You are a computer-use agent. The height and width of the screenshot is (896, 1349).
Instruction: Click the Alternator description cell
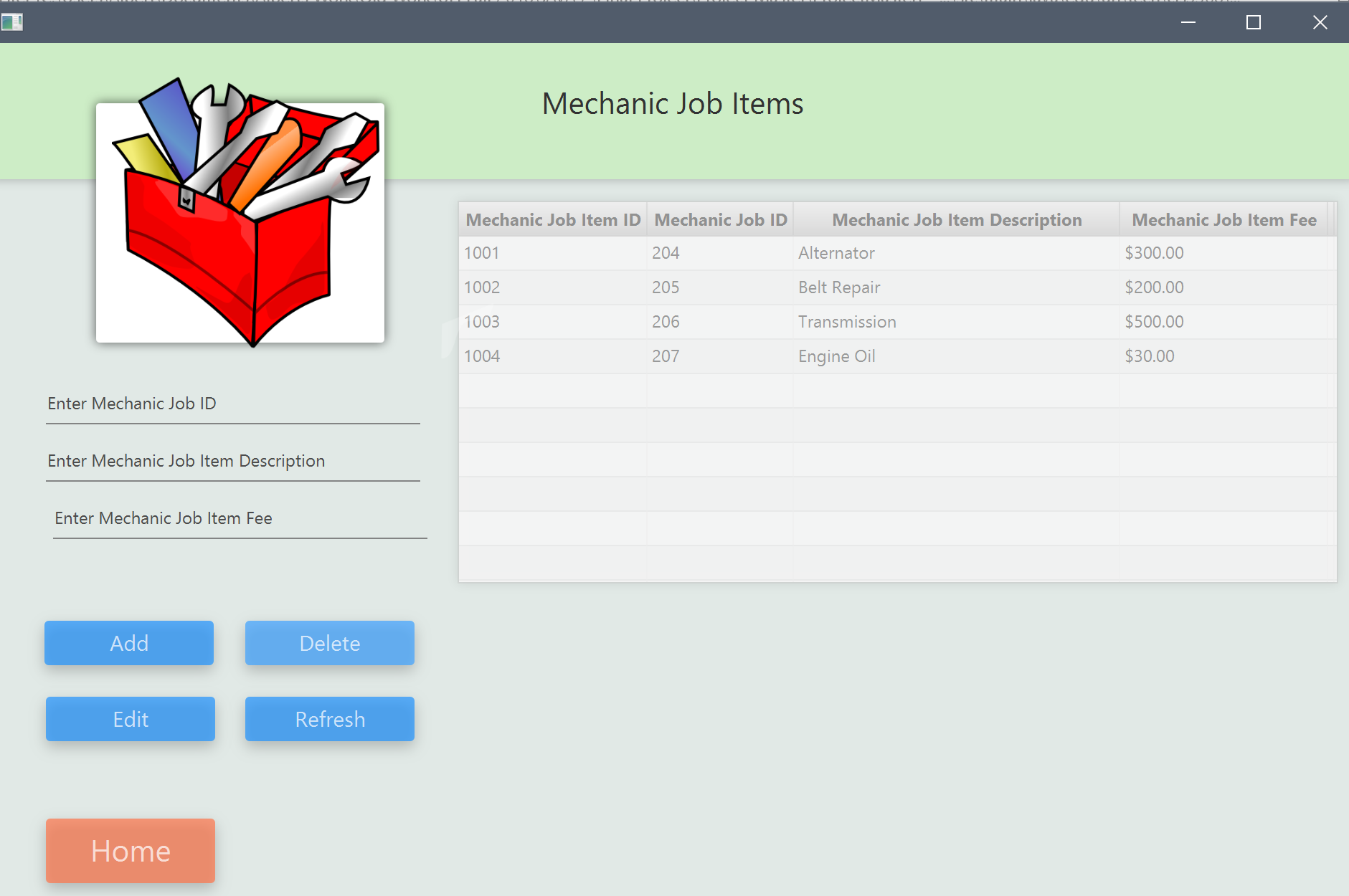(x=957, y=253)
